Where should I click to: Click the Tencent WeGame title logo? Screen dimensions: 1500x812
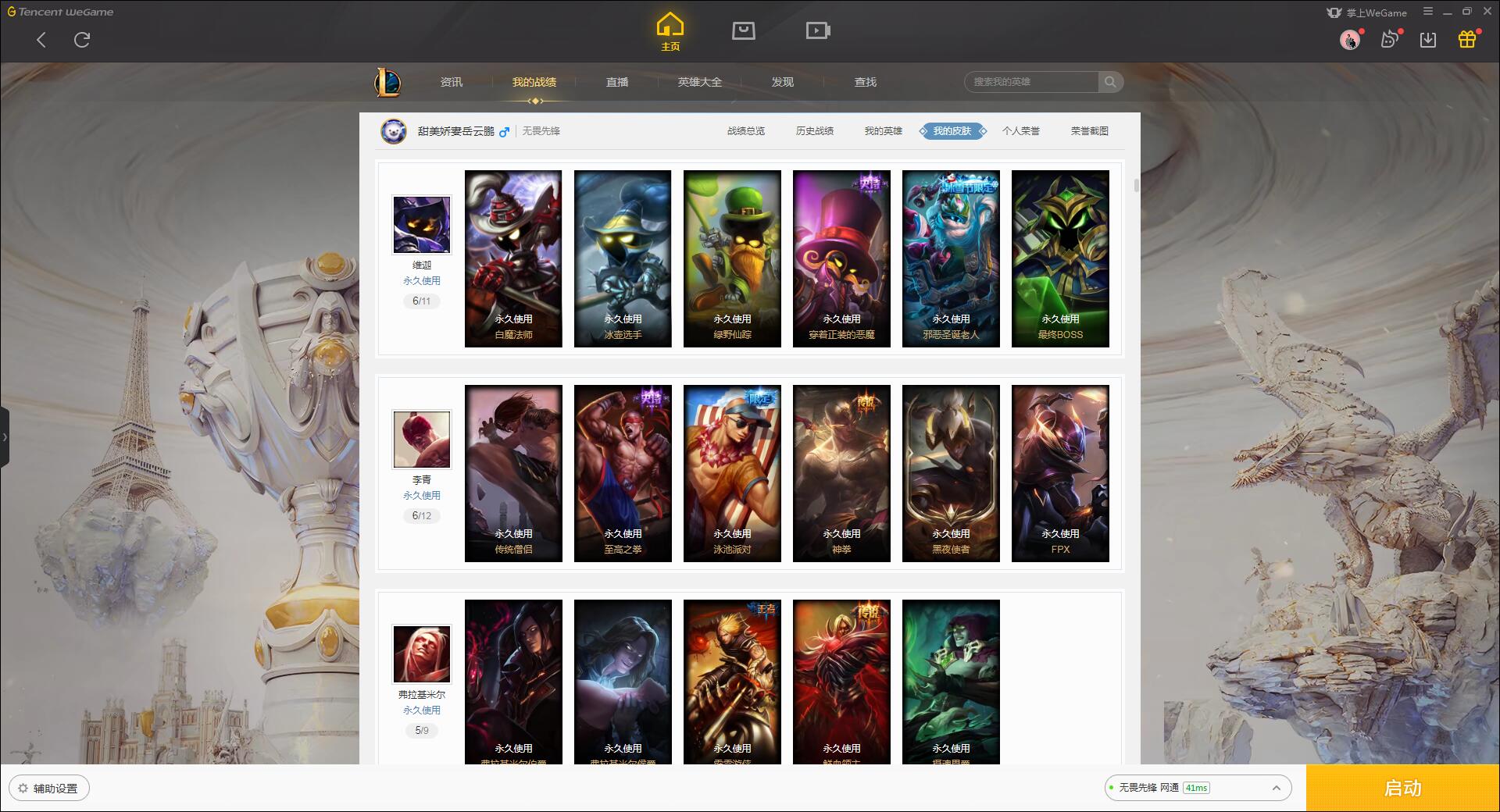tap(60, 12)
